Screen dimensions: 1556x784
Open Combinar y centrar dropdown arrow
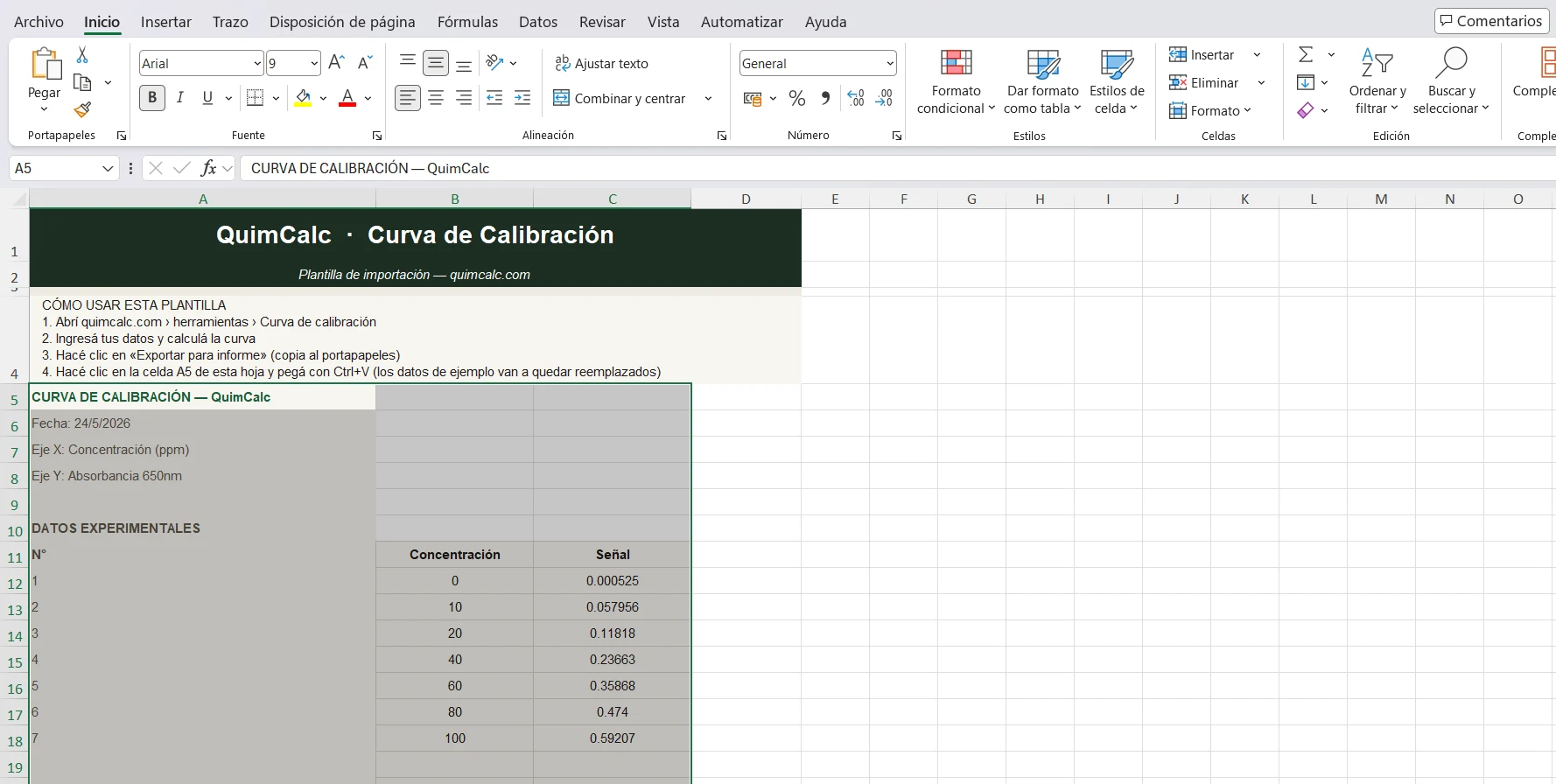708,98
